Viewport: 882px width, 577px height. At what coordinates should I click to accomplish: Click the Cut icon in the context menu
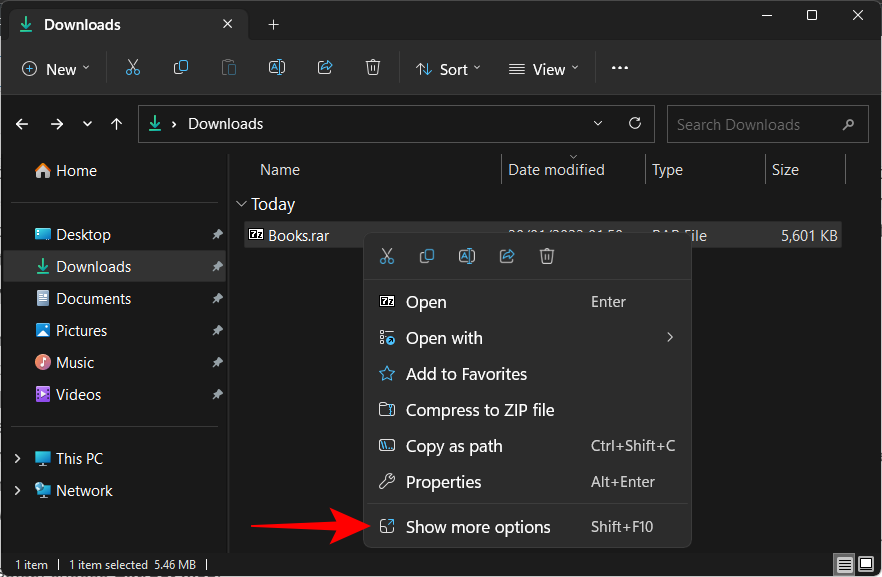coord(387,257)
